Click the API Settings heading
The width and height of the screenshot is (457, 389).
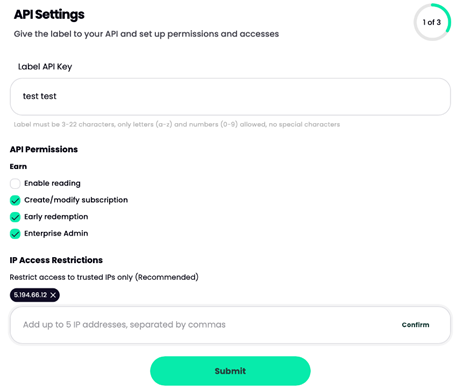49,15
